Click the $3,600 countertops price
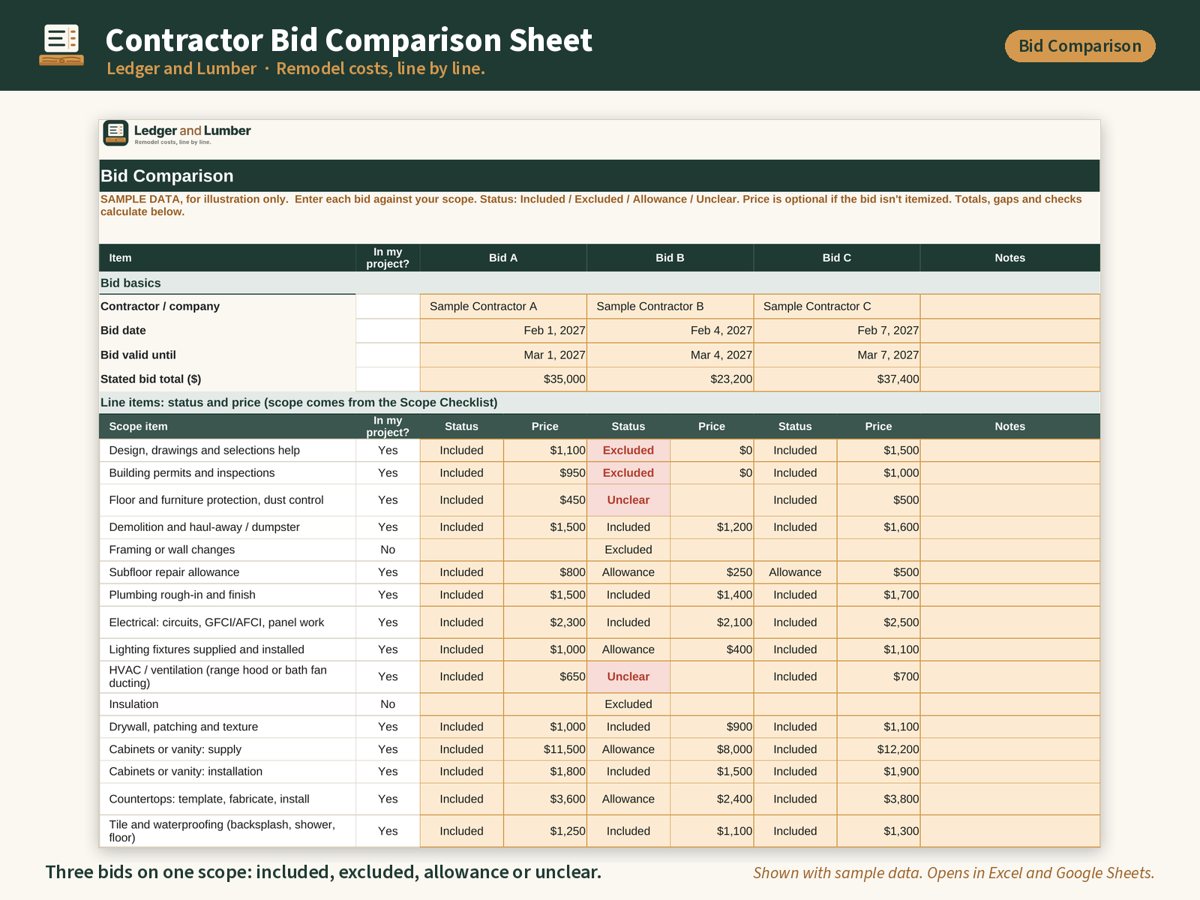Image resolution: width=1200 pixels, height=900 pixels. coord(545,799)
